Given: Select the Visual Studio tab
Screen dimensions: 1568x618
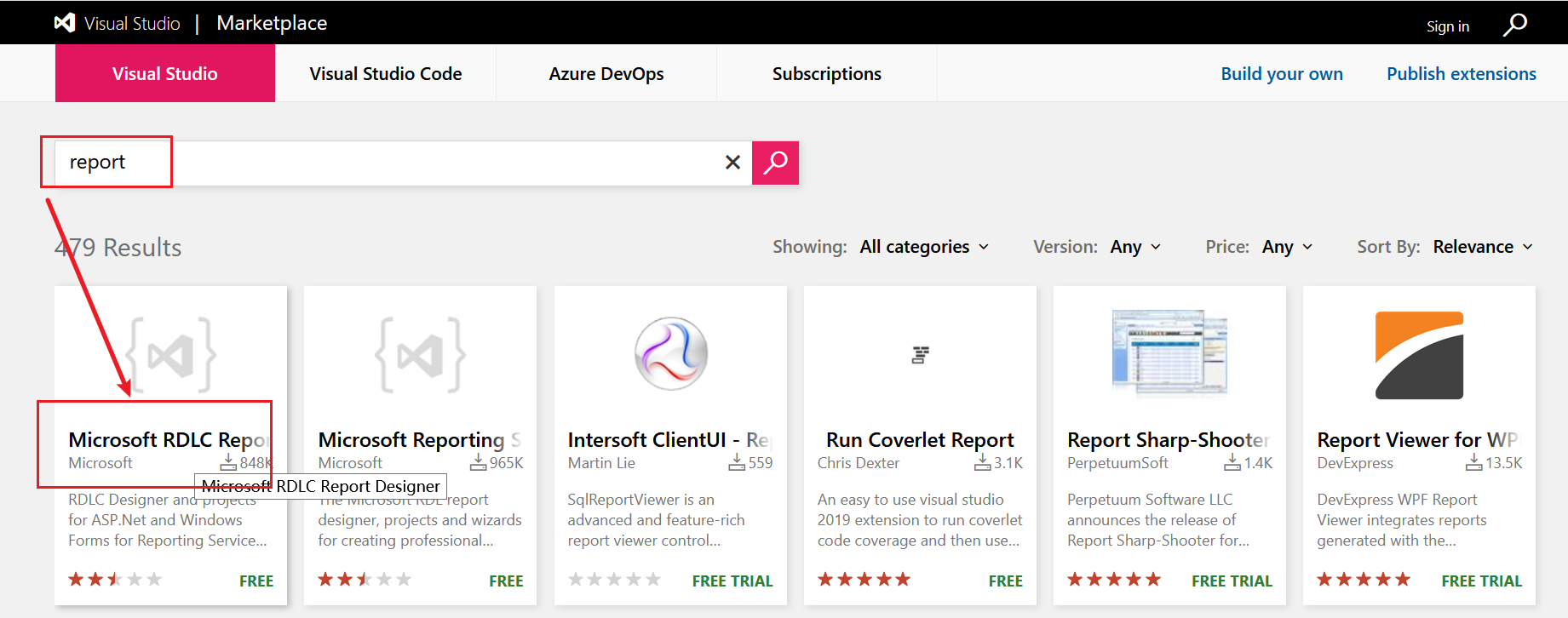Looking at the screenshot, I should (x=165, y=74).
